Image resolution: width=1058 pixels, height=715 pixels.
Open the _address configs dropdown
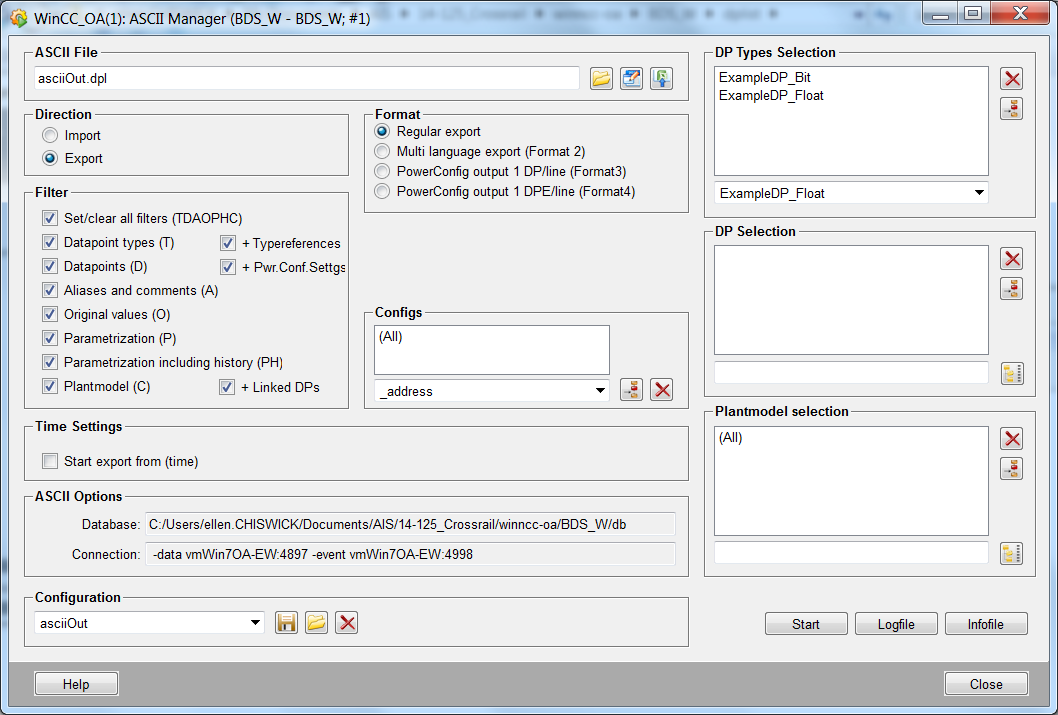(598, 391)
